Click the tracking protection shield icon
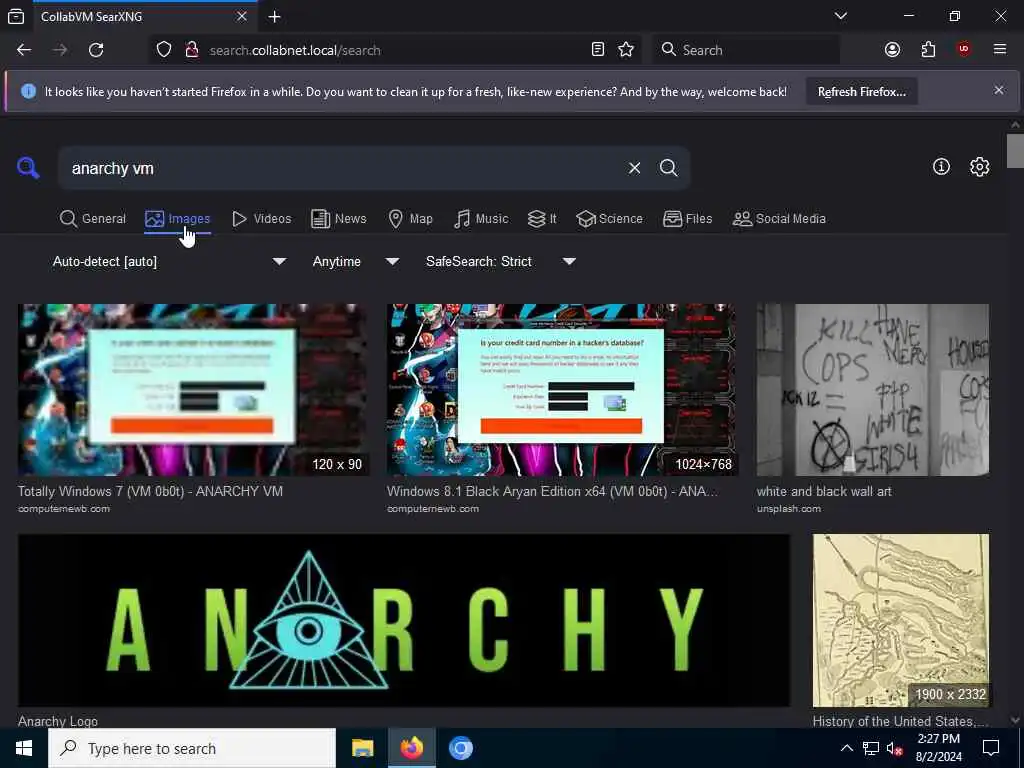1024x768 pixels. (x=164, y=50)
